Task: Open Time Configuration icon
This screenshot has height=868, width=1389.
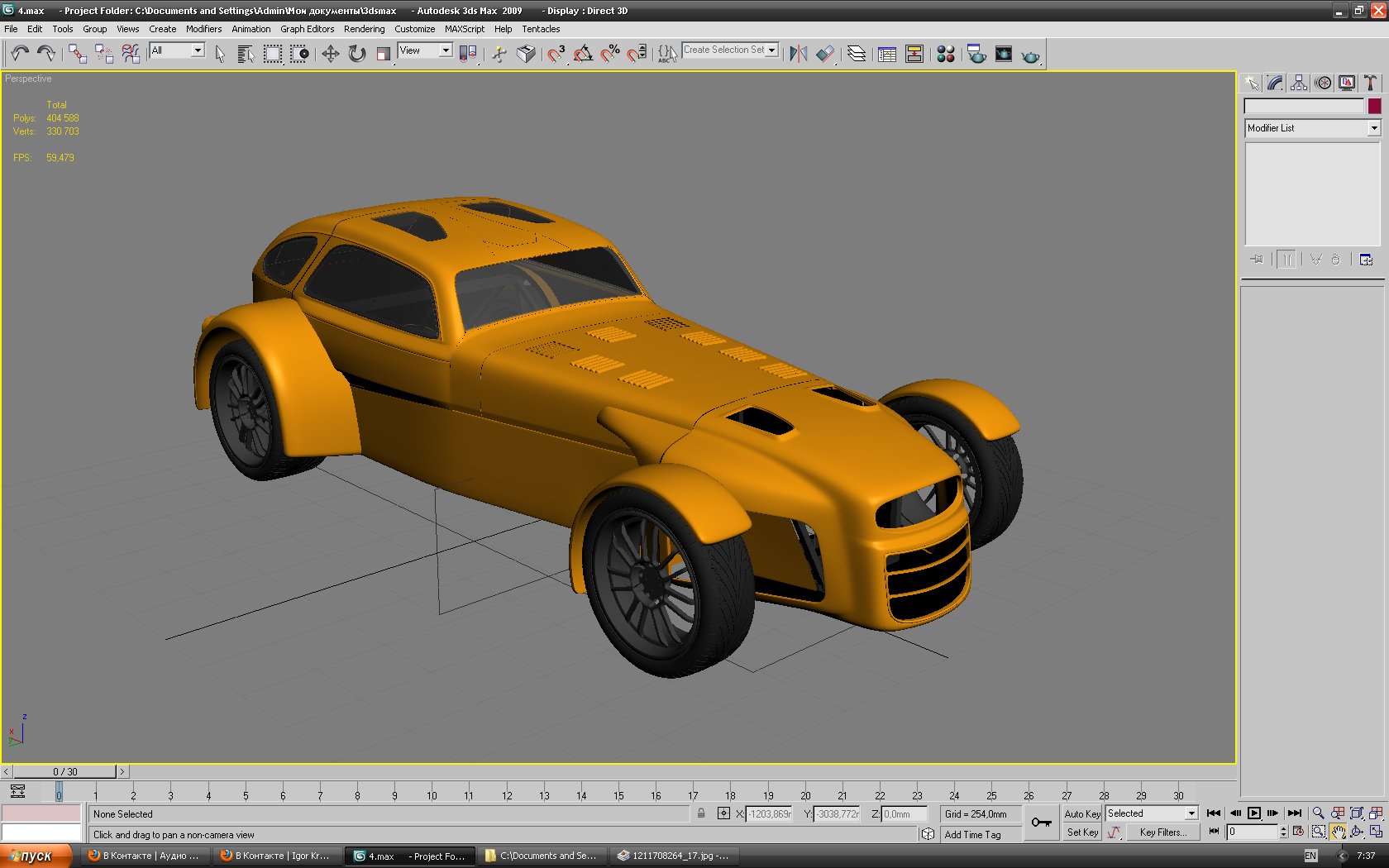Action: tap(1298, 832)
